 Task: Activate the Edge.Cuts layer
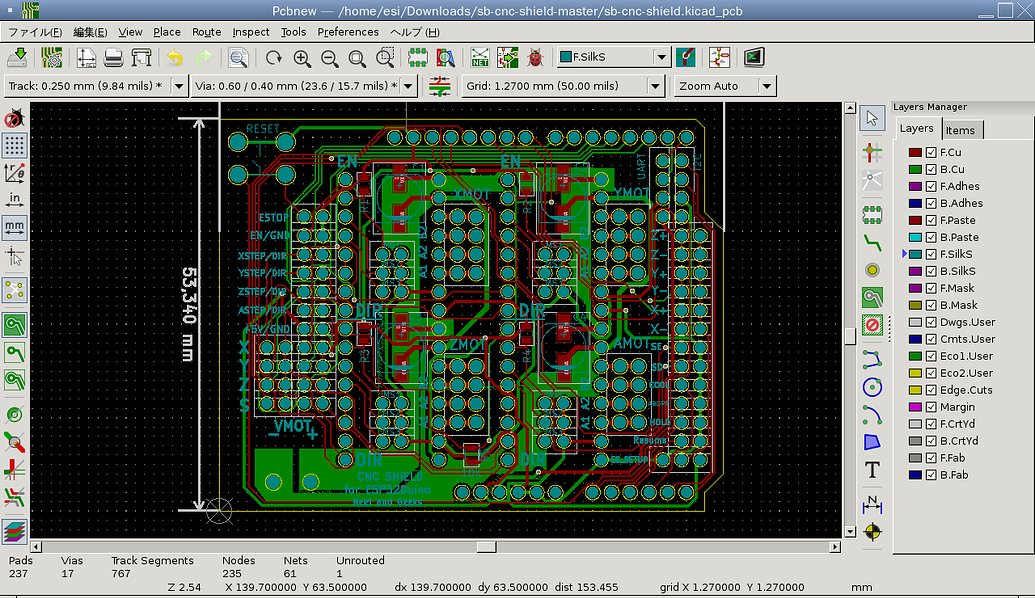coord(967,390)
